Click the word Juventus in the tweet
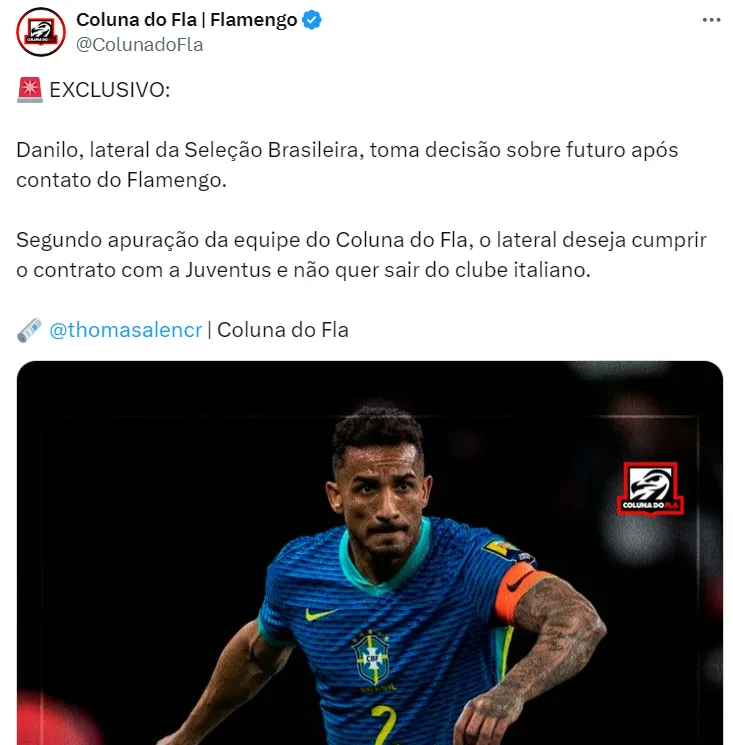The height and width of the screenshot is (745, 733). pos(228,270)
